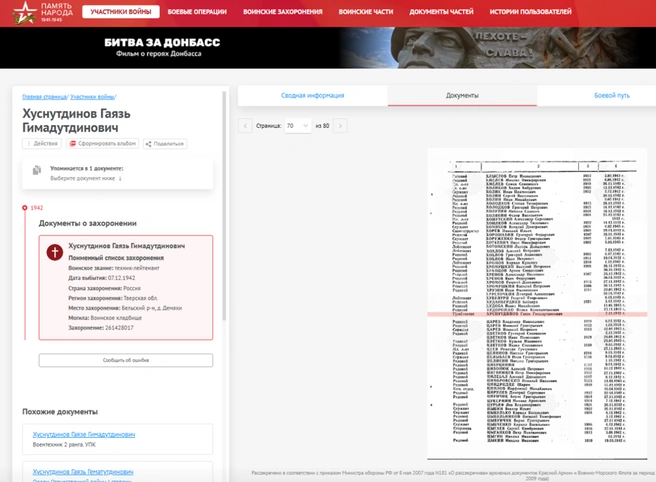This screenshot has width=656, height=482.
Task: Click Воинское звание техник-лейтенант text
Action: [x=114, y=268]
